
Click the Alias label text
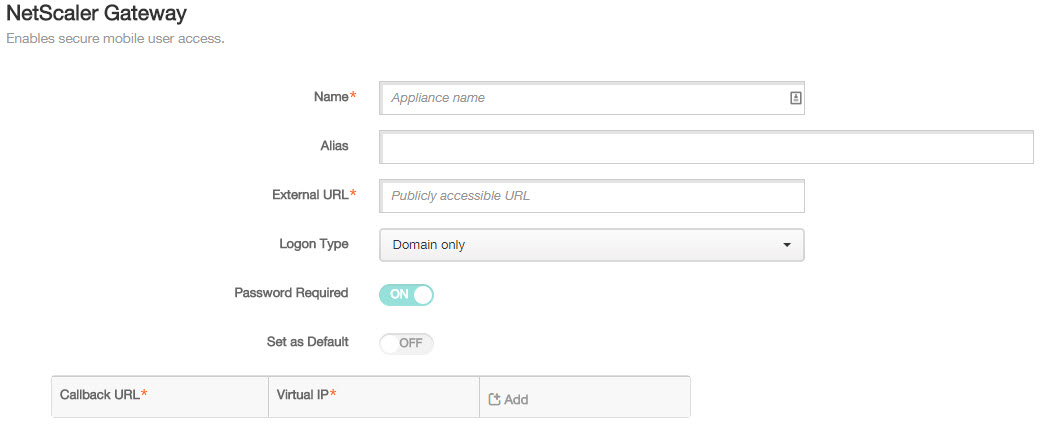pyautogui.click(x=334, y=146)
